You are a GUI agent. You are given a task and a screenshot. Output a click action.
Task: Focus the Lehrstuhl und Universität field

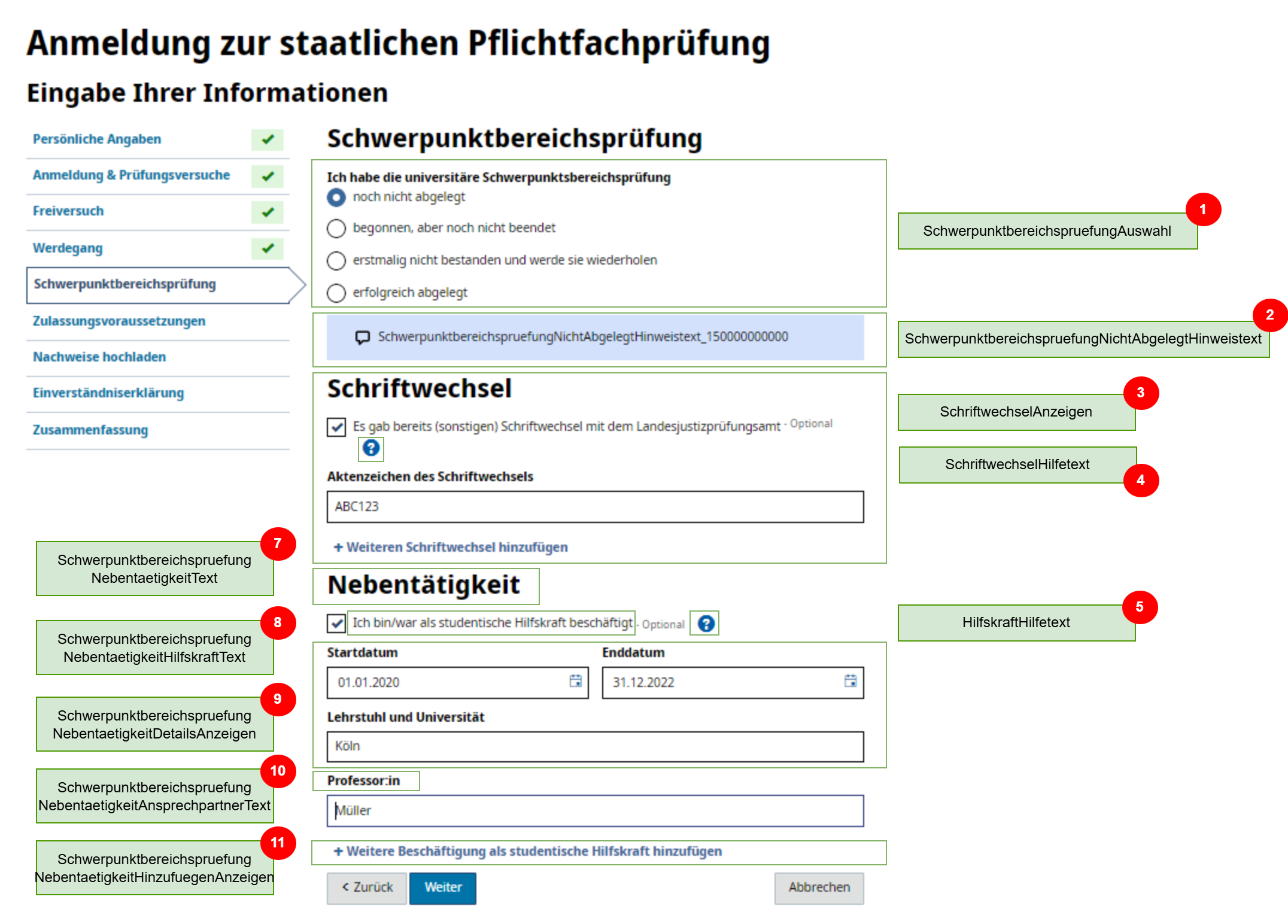(596, 746)
